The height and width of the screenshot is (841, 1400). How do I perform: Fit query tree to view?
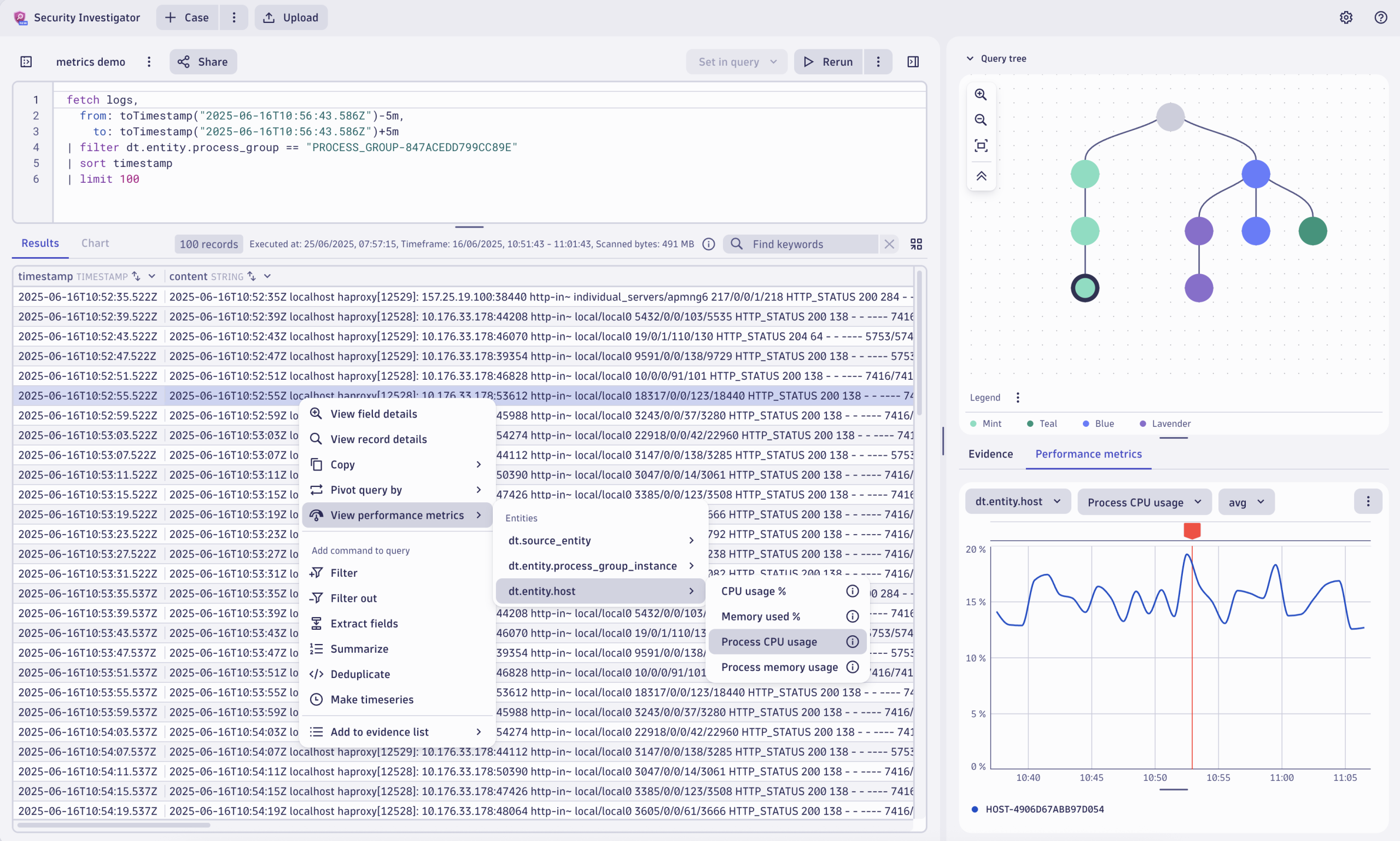981,145
